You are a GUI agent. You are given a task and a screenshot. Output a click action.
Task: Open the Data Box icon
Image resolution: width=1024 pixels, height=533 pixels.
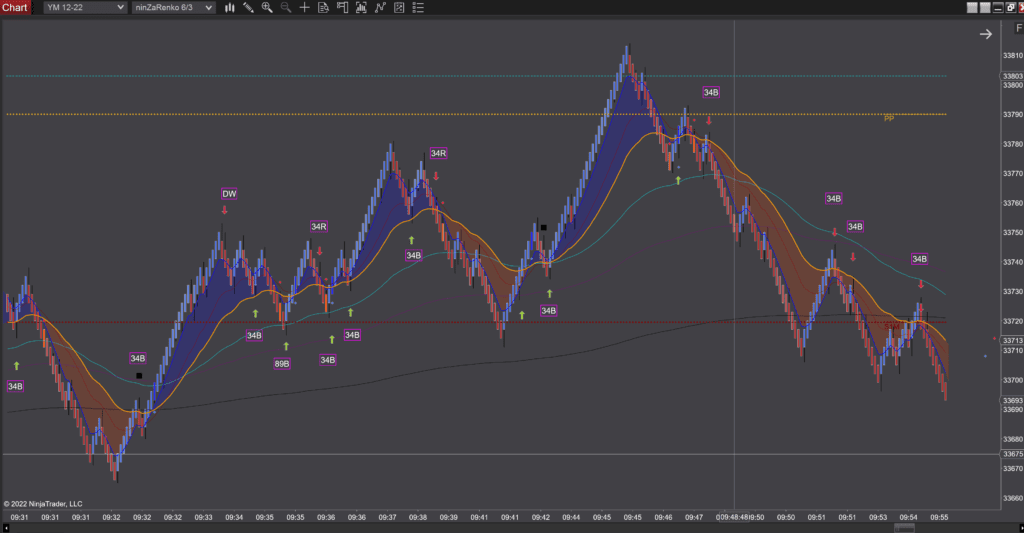pyautogui.click(x=323, y=7)
